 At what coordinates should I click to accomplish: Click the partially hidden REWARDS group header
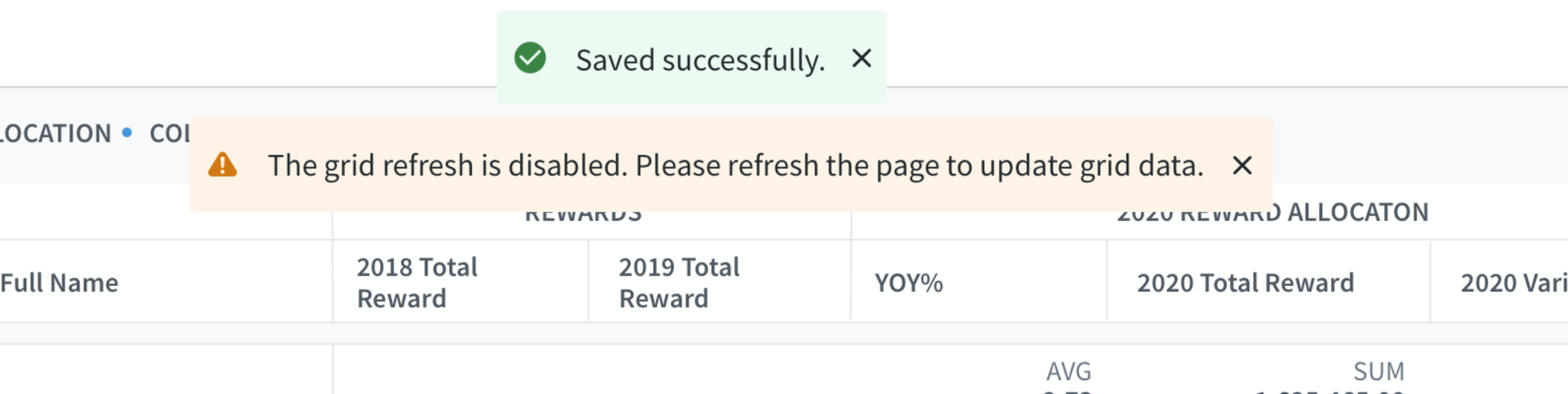(x=583, y=216)
